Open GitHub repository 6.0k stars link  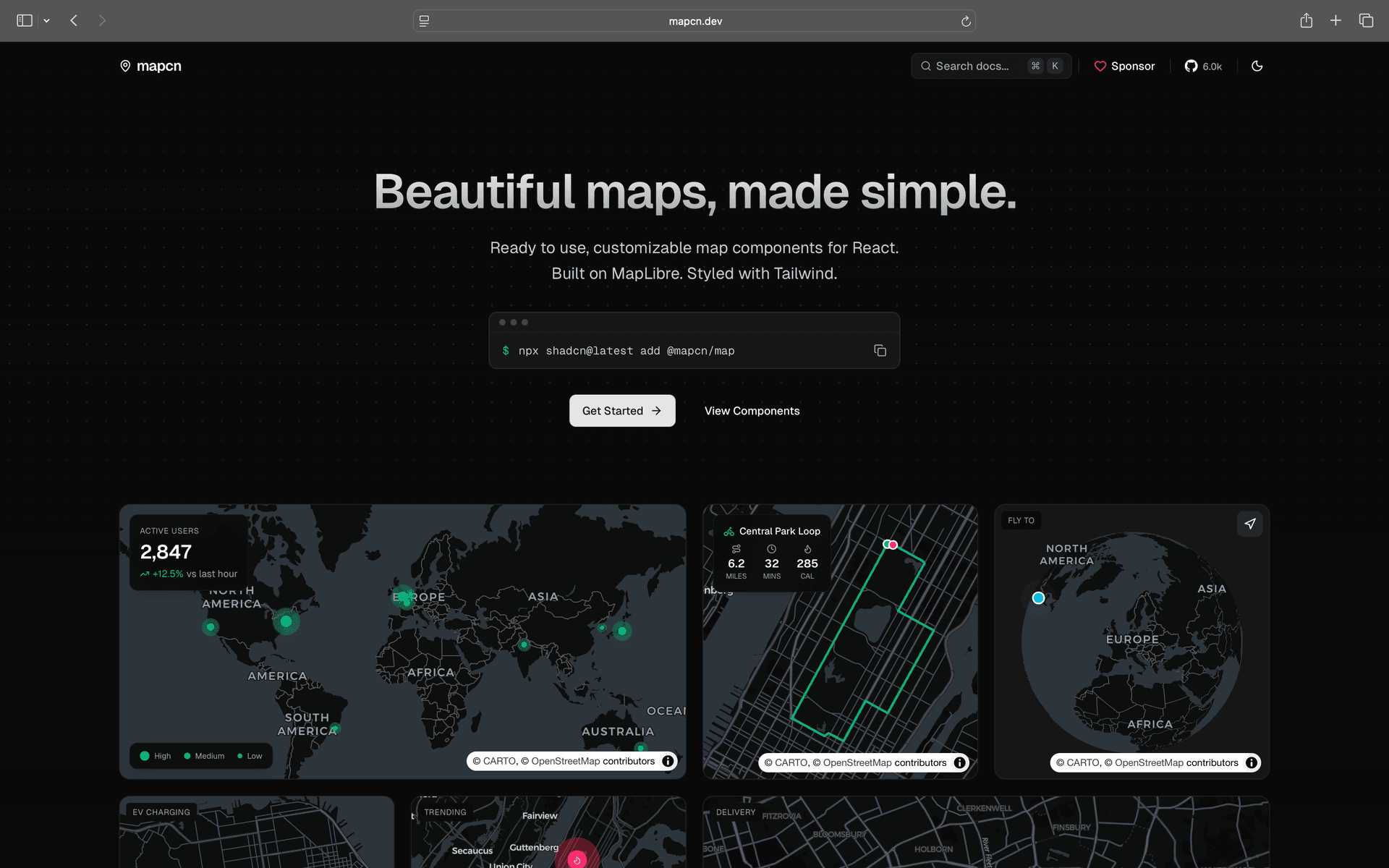click(1203, 66)
